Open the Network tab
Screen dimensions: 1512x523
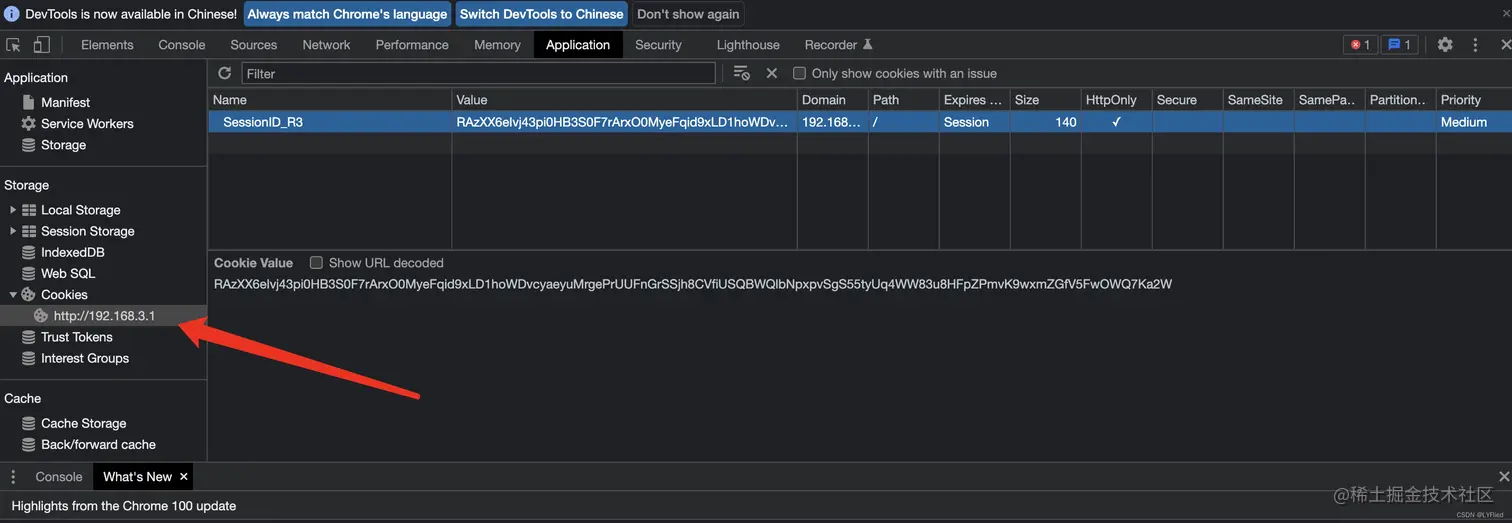click(x=326, y=45)
